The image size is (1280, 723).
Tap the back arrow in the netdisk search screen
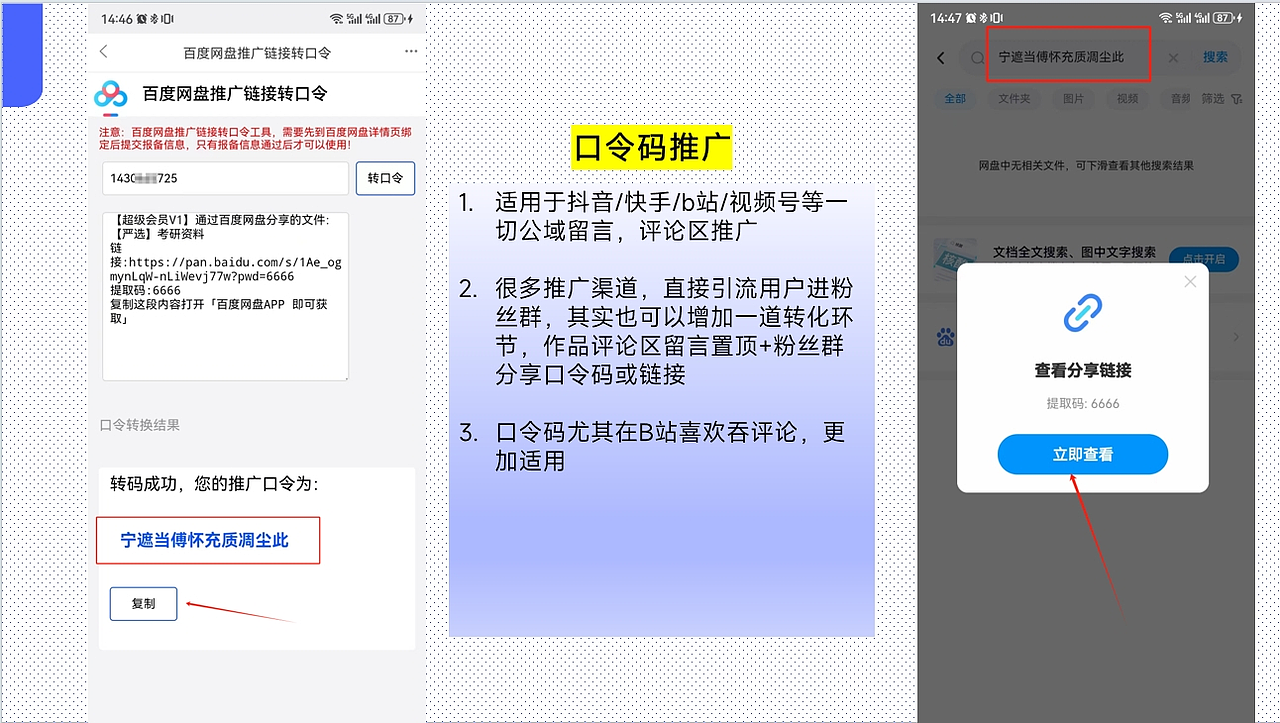940,58
